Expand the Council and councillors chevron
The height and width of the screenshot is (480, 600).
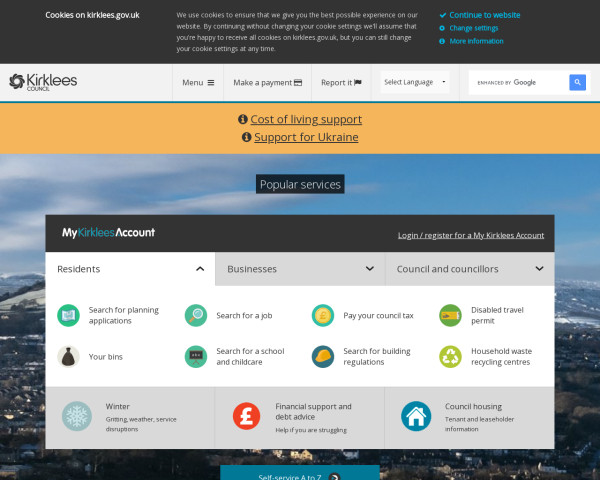pyautogui.click(x=539, y=269)
